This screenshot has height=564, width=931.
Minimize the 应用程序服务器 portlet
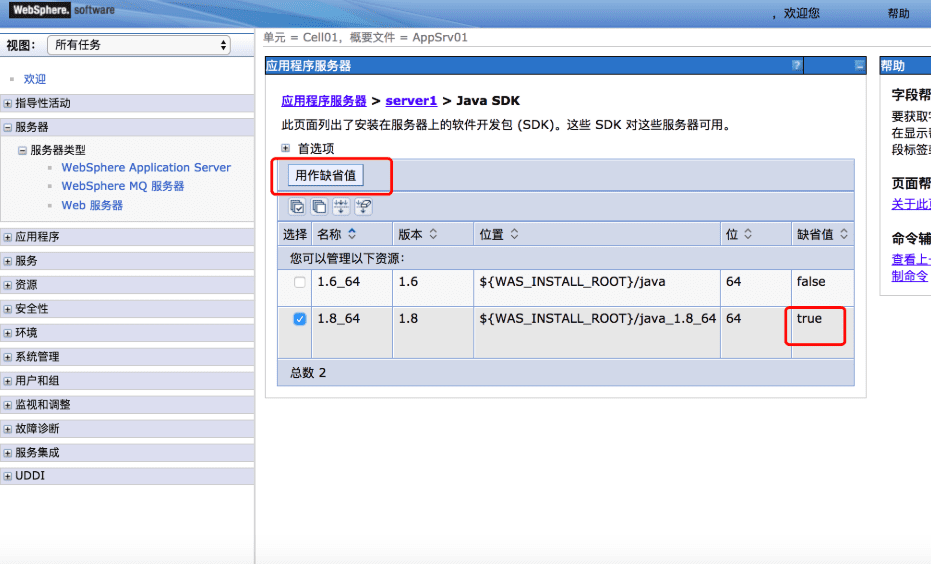[859, 66]
